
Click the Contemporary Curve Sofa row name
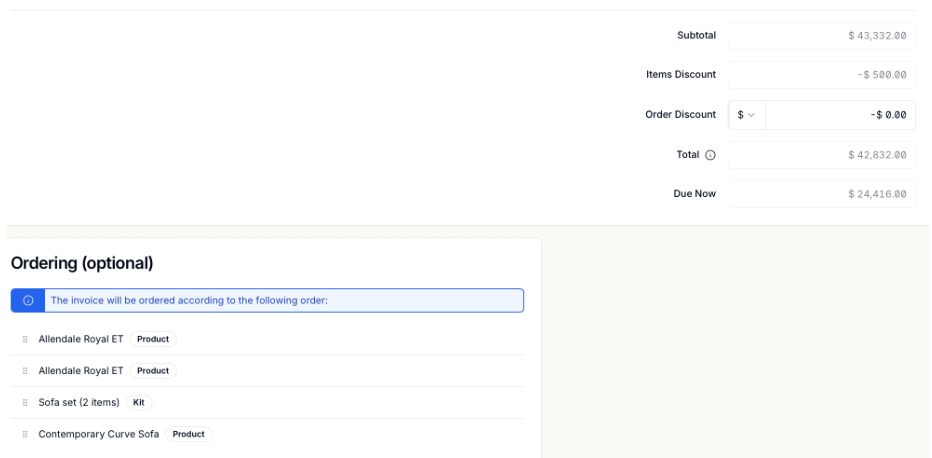[x=99, y=434]
